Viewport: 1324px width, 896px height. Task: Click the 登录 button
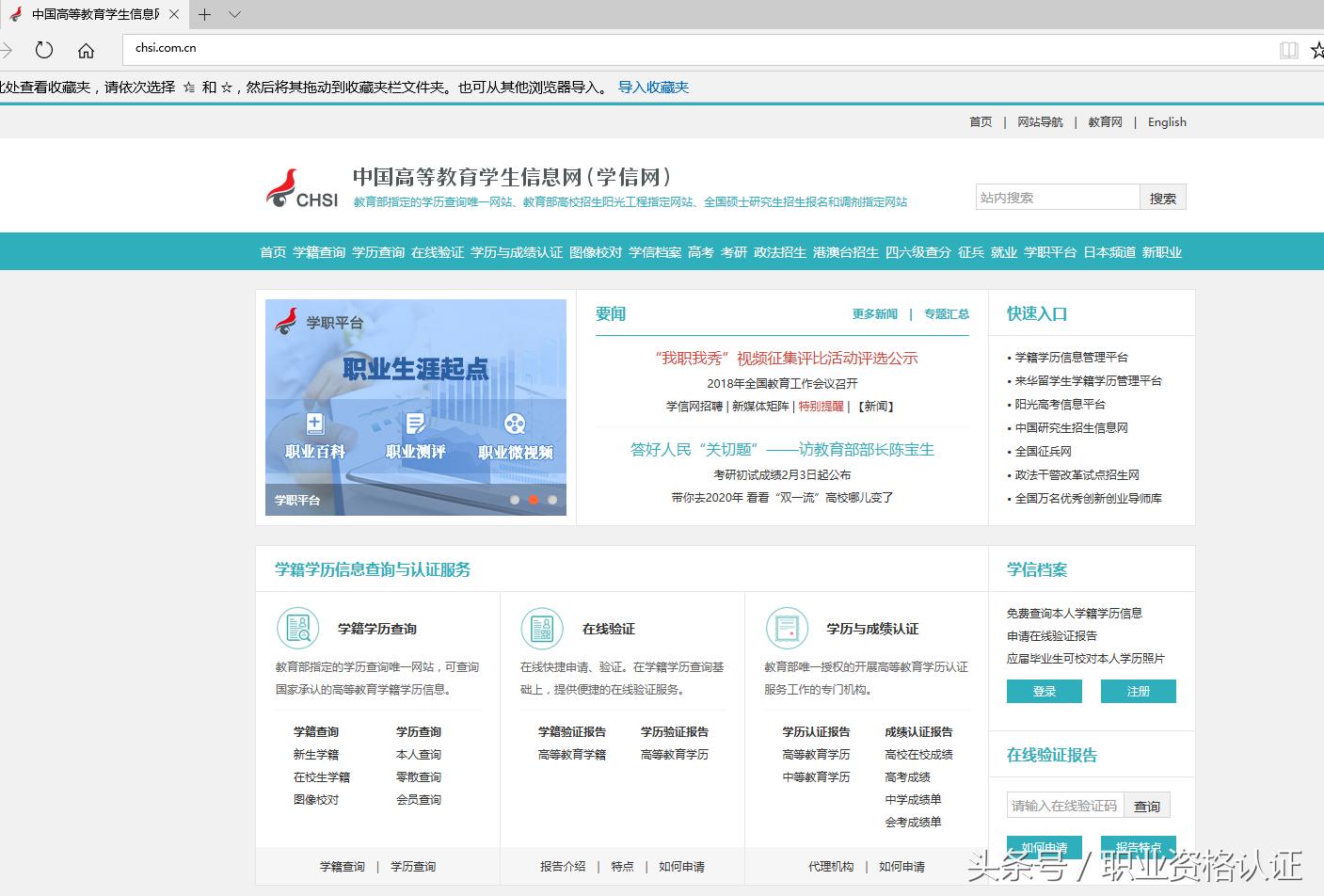pyautogui.click(x=1044, y=691)
